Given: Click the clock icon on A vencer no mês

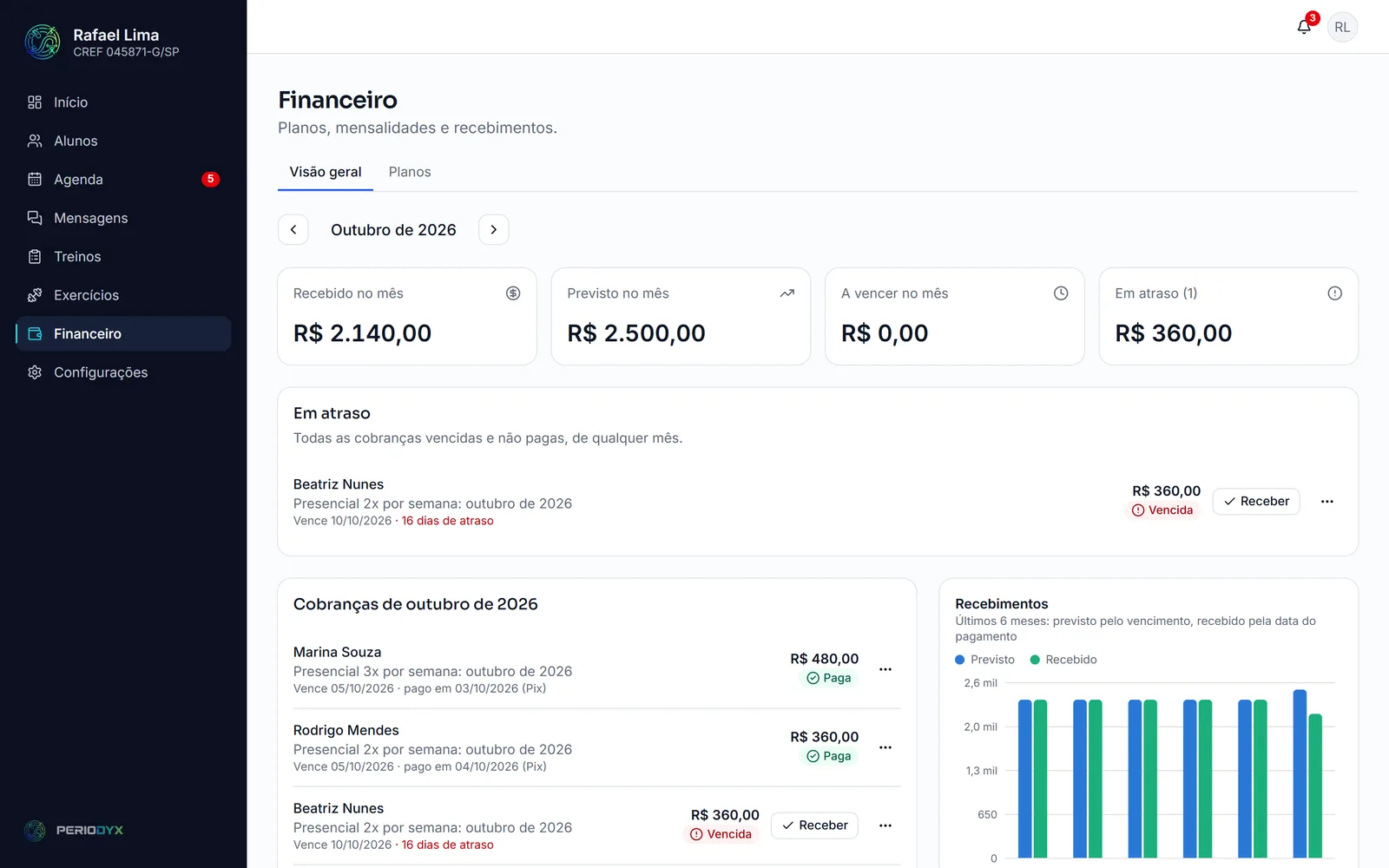Looking at the screenshot, I should [x=1061, y=293].
